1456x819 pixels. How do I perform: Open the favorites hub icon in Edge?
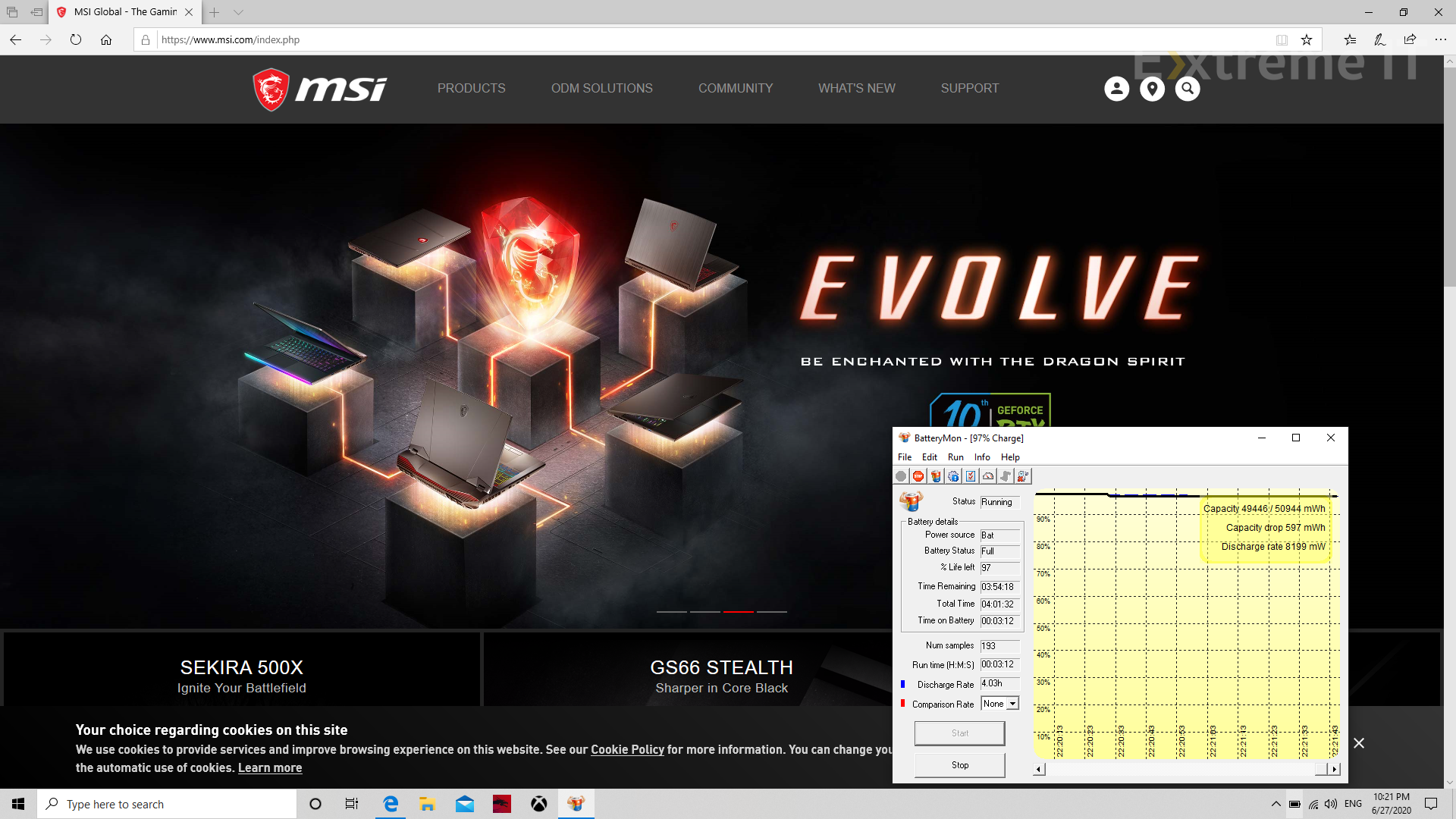click(1350, 39)
